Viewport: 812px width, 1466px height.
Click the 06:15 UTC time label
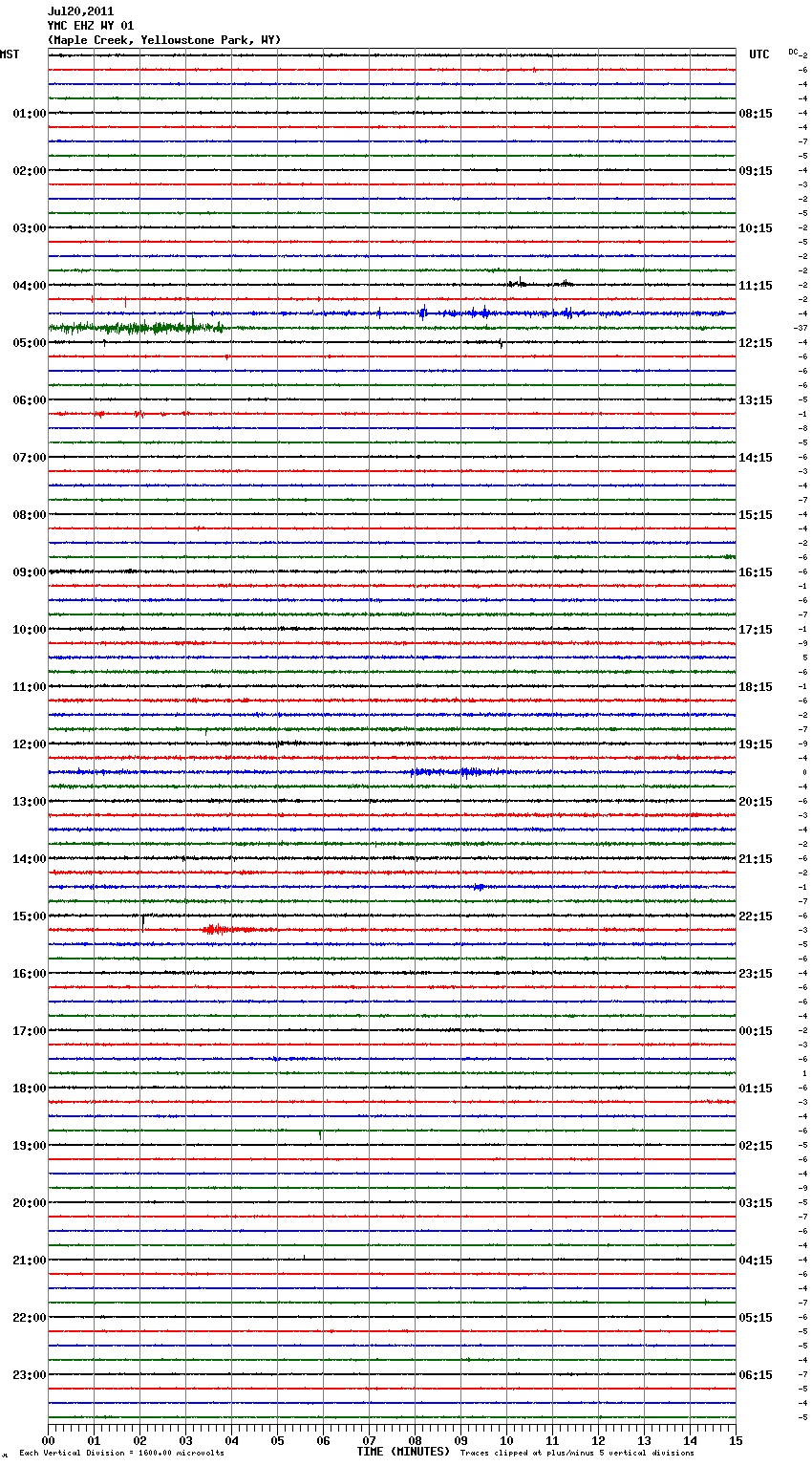pos(756,1375)
